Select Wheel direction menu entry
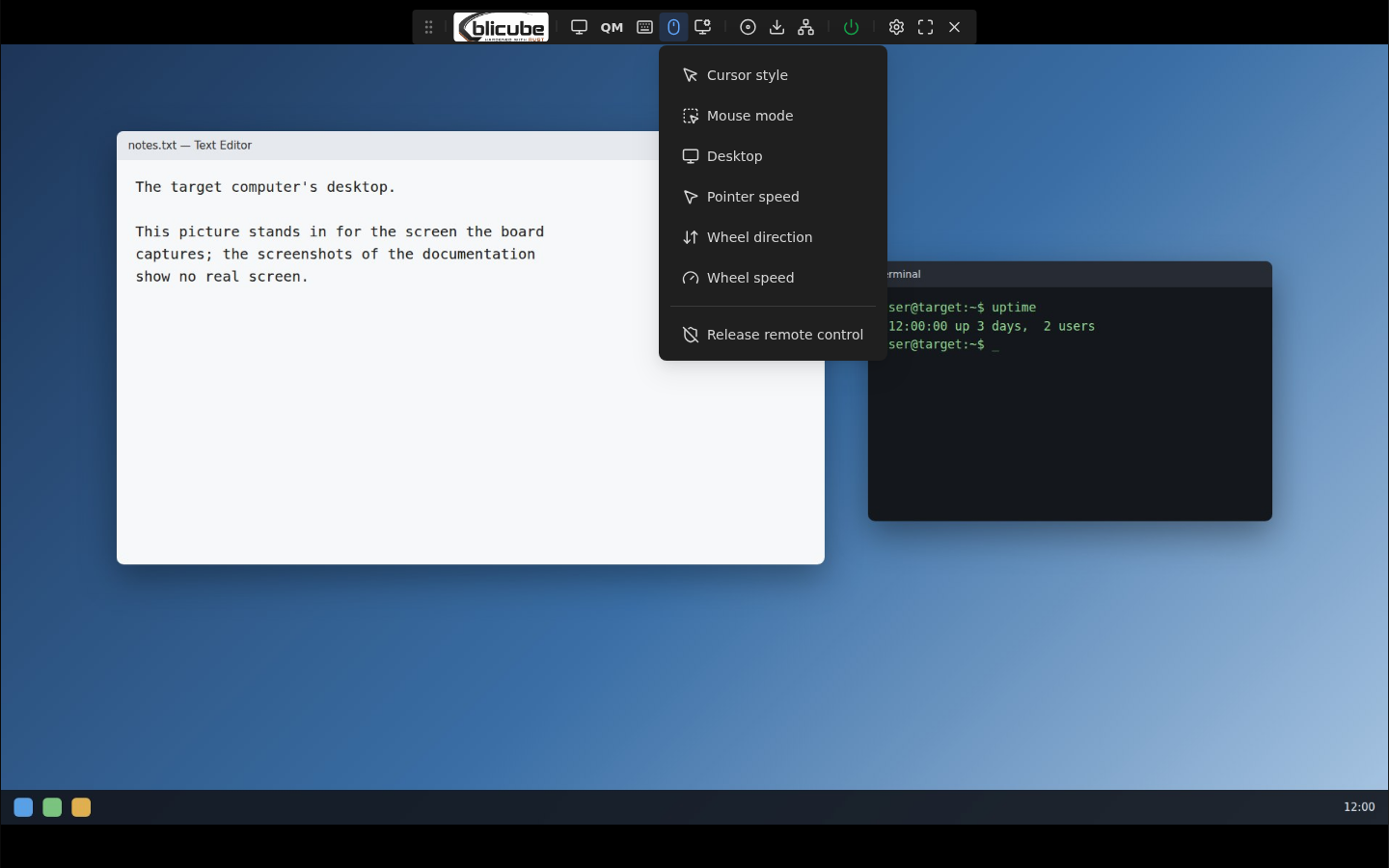 coord(773,237)
